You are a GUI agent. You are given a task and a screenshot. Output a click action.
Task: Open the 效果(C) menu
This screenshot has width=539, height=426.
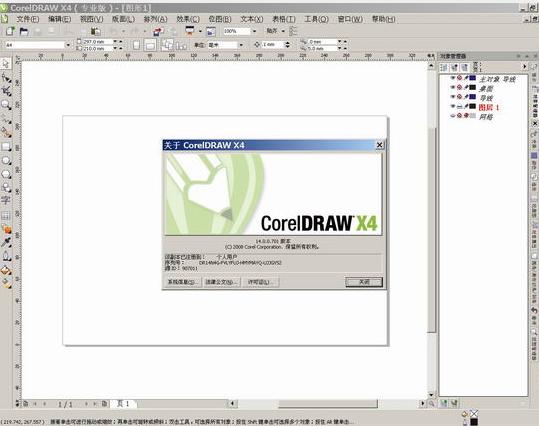click(x=188, y=19)
